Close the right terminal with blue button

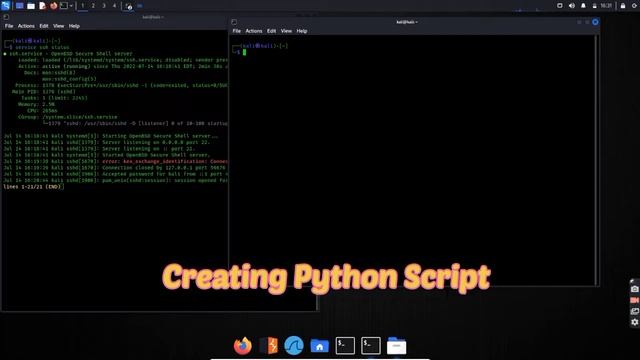click(595, 22)
